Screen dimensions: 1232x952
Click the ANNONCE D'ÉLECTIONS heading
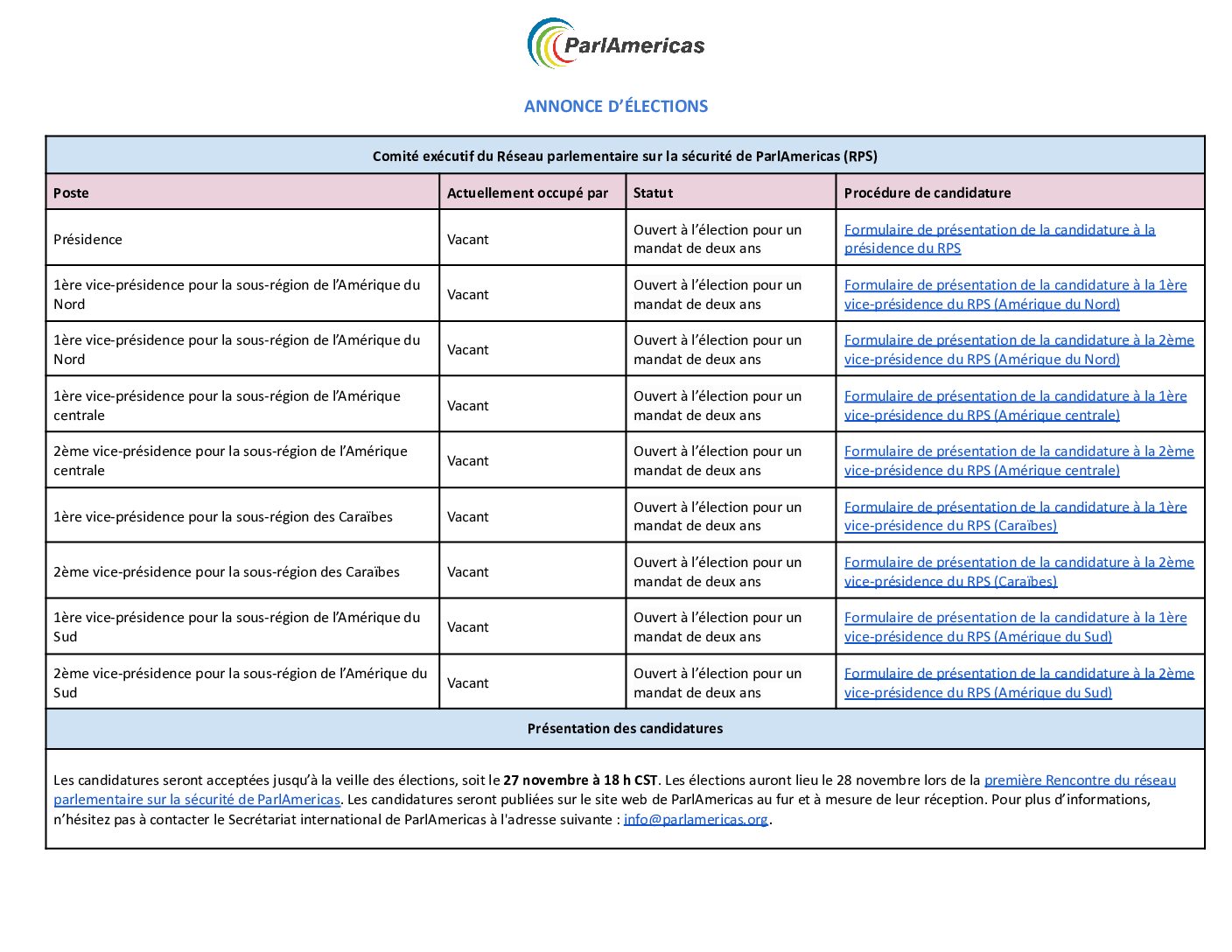point(616,107)
